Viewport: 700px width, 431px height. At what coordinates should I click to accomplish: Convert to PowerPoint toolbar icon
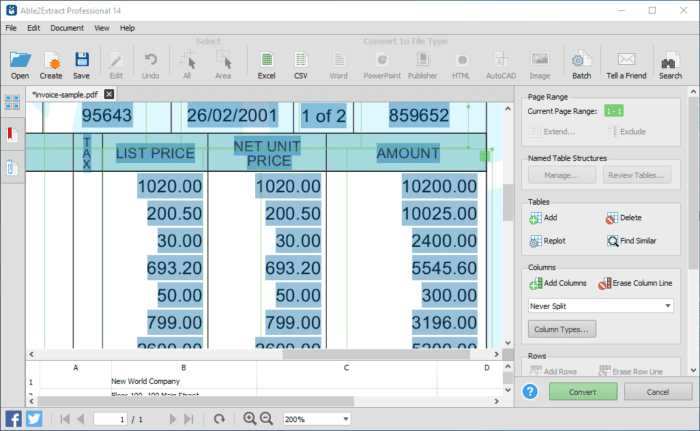382,65
